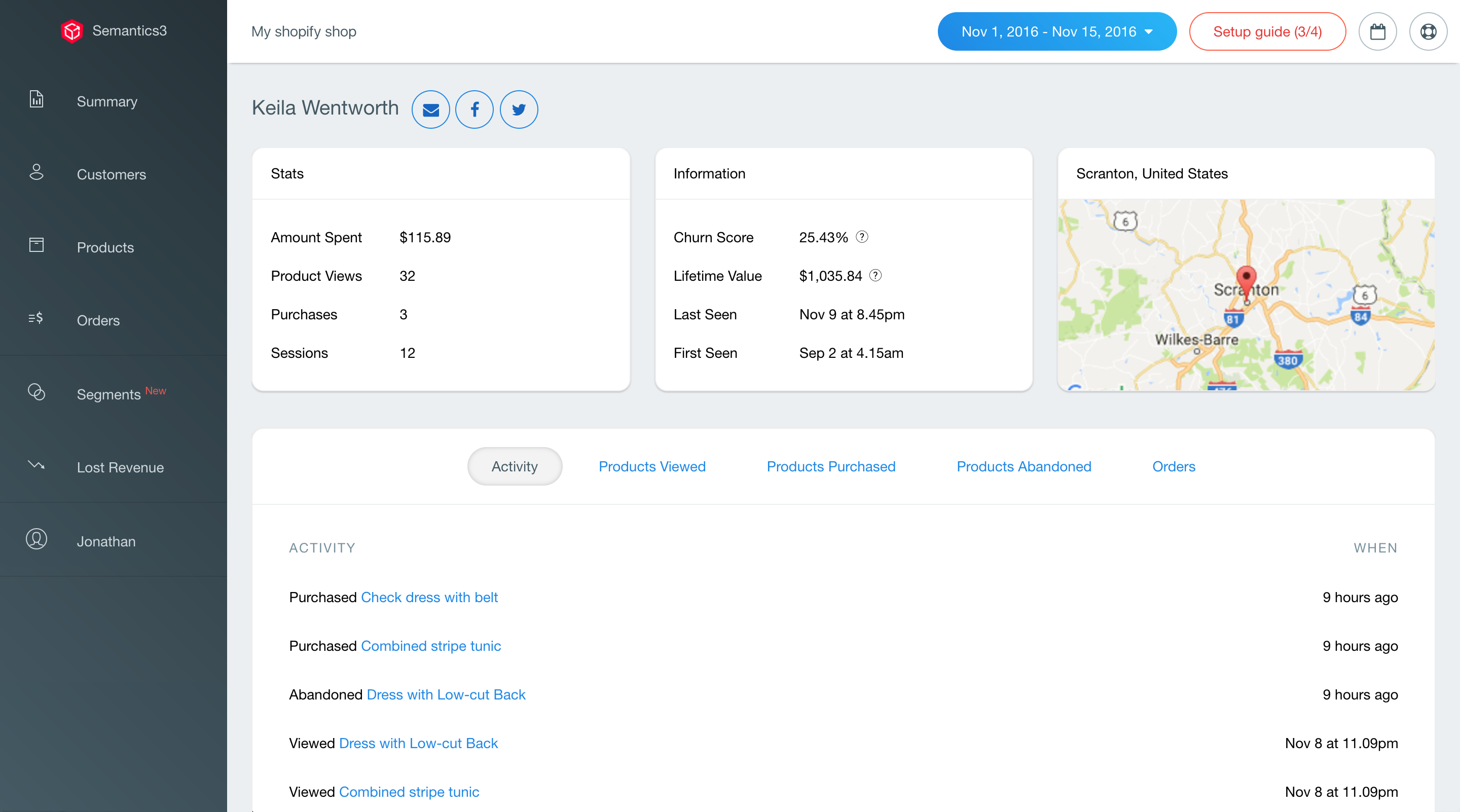Reveal Lifetime Value tooltip question mark
The height and width of the screenshot is (812, 1460).
tap(875, 276)
